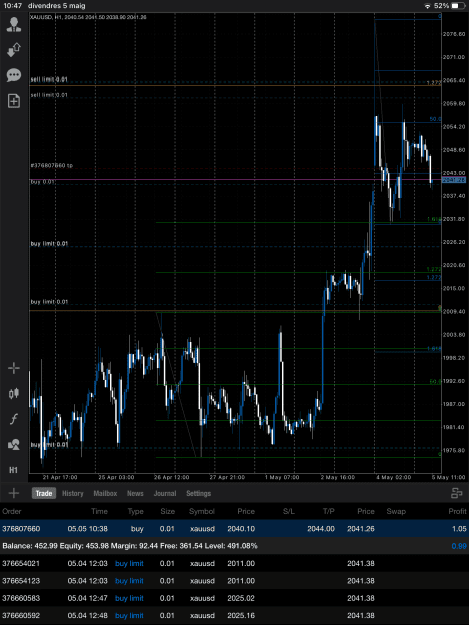469x625 pixels.
Task: Click the 10:47 clock in status bar
Action: [x=13, y=6]
